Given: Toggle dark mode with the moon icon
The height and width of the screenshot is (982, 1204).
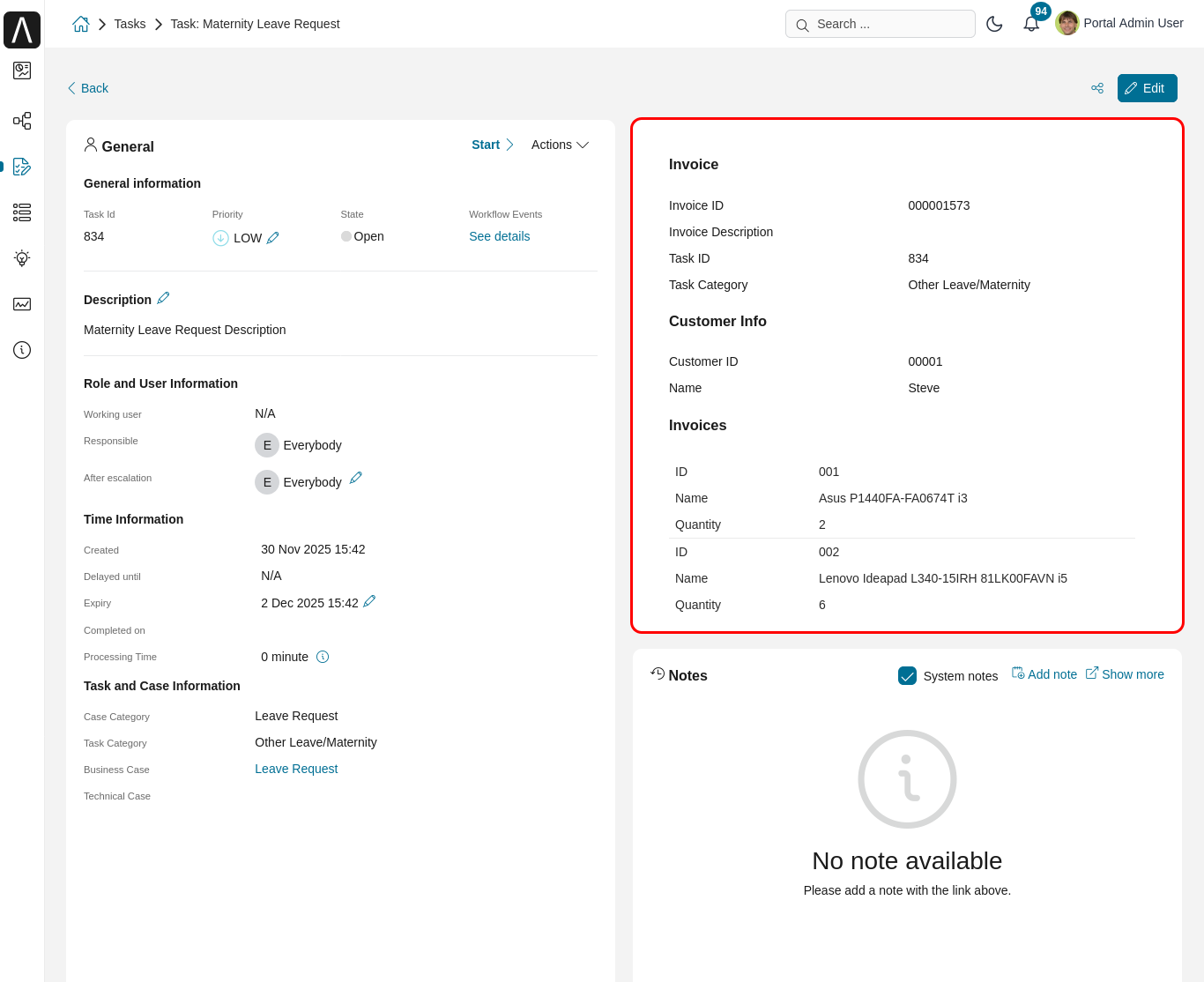Looking at the screenshot, I should (994, 24).
